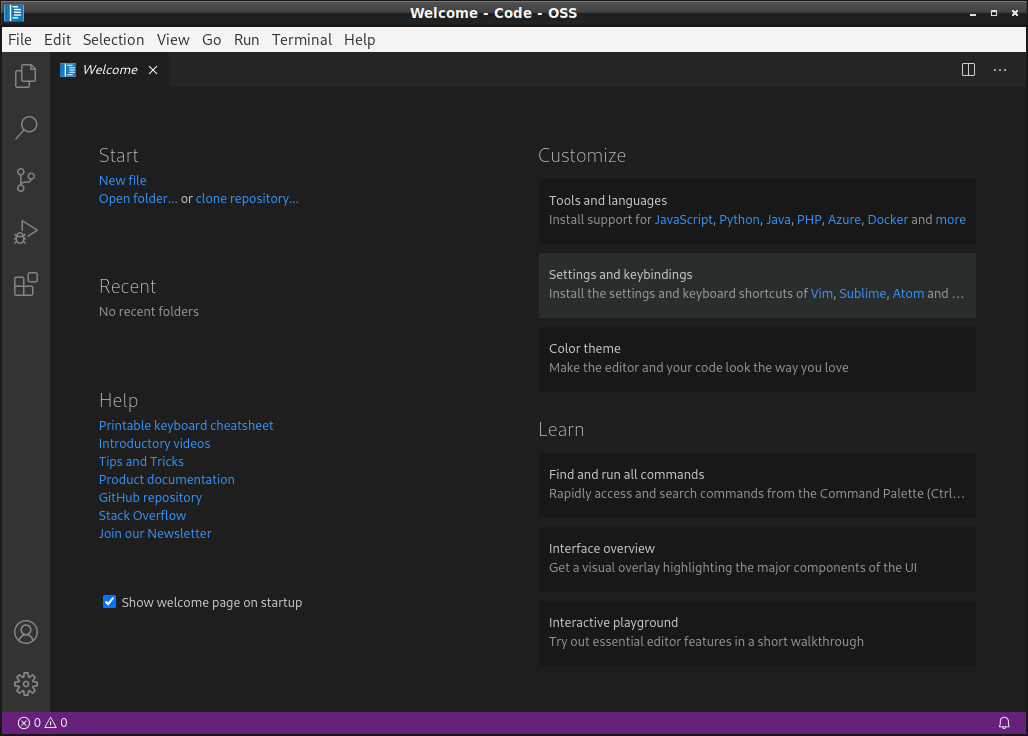Open GitHub repository link

tap(150, 497)
